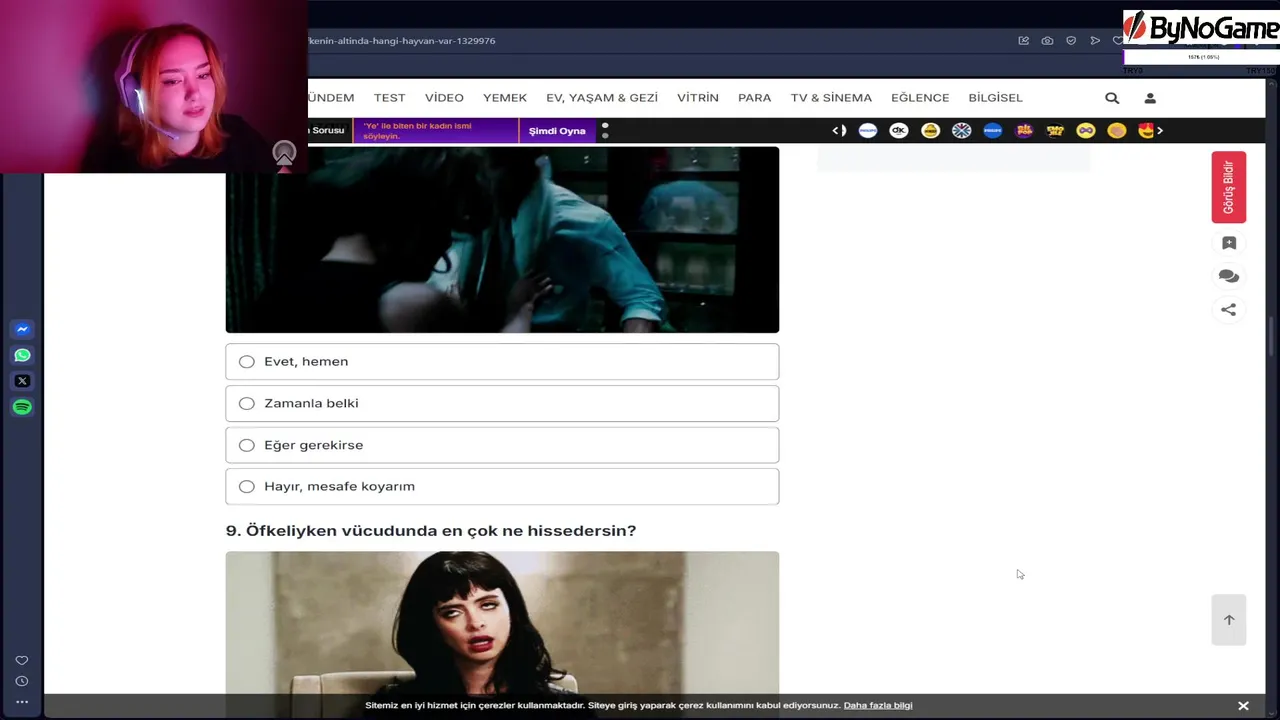Expand the brand strip with right chevron

pos(1160,131)
